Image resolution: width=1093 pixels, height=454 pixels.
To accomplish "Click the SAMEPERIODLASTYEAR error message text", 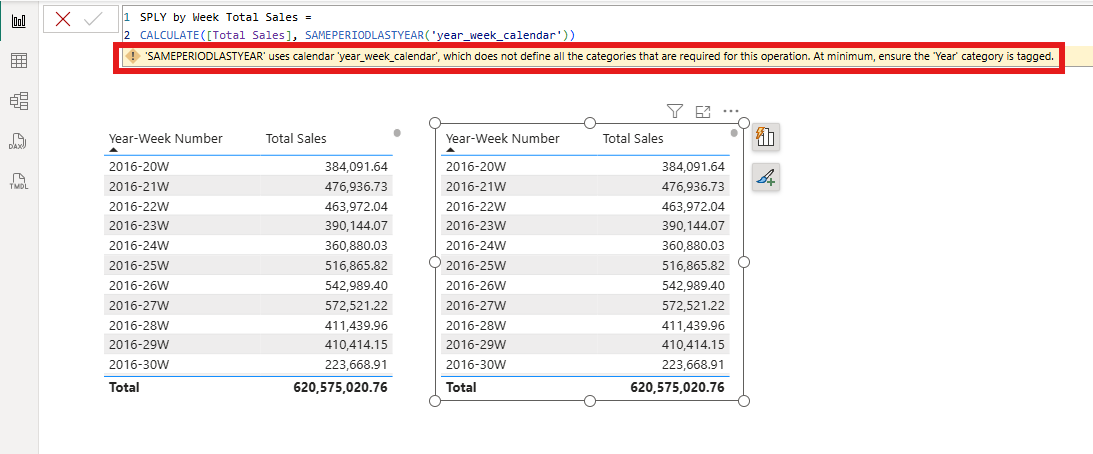I will point(599,56).
